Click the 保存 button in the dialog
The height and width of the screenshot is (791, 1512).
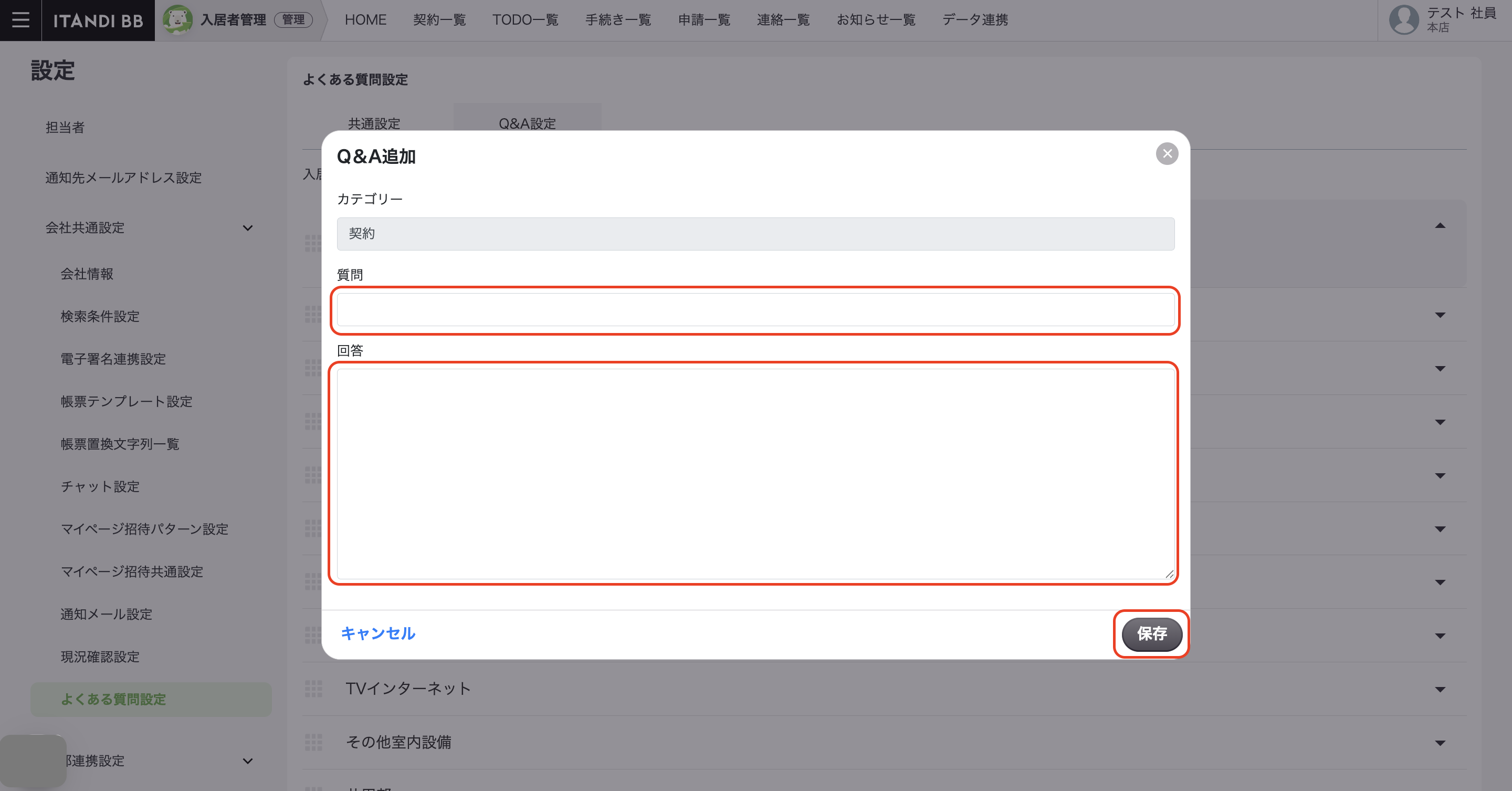pyautogui.click(x=1152, y=633)
